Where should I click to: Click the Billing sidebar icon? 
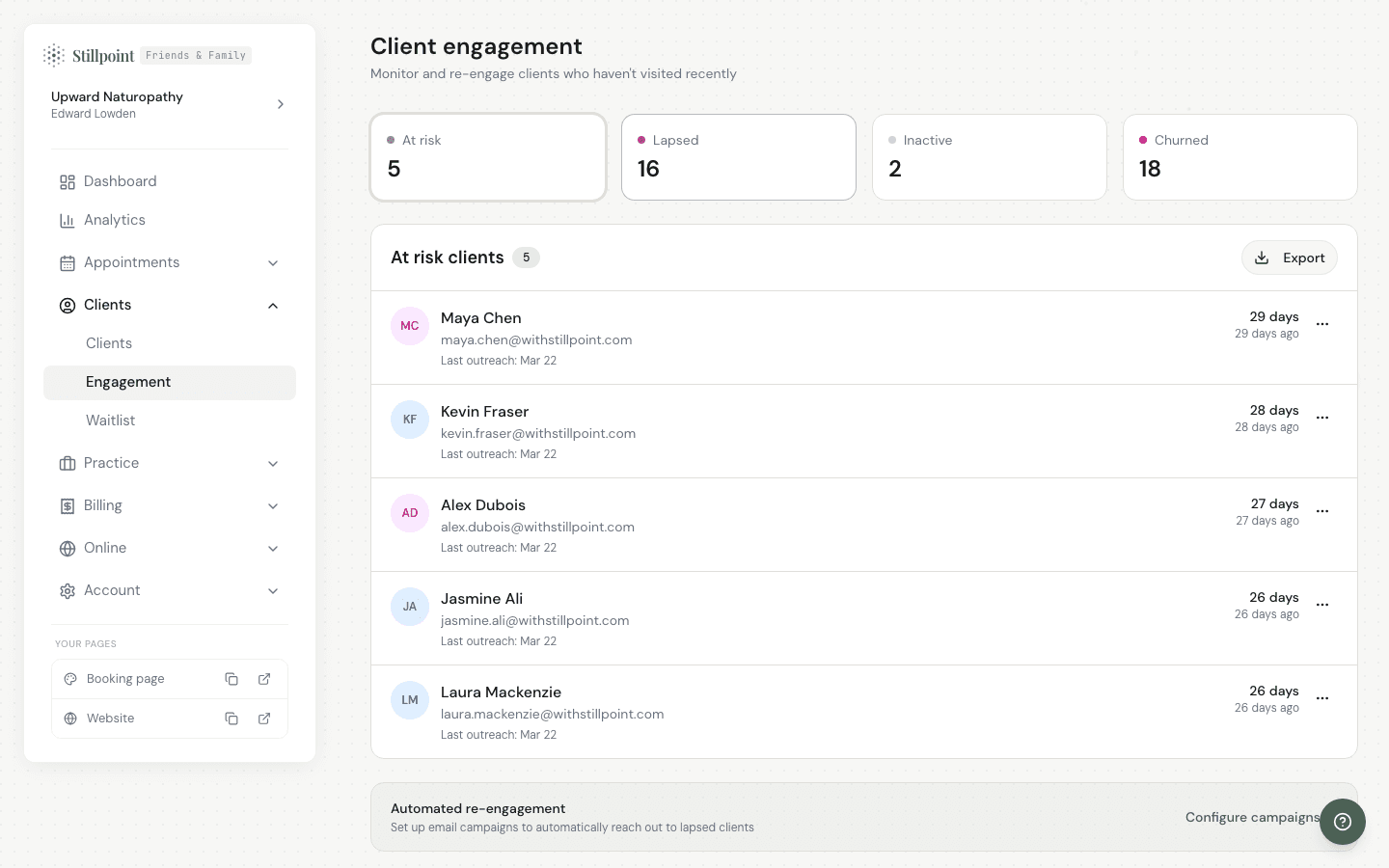(68, 505)
